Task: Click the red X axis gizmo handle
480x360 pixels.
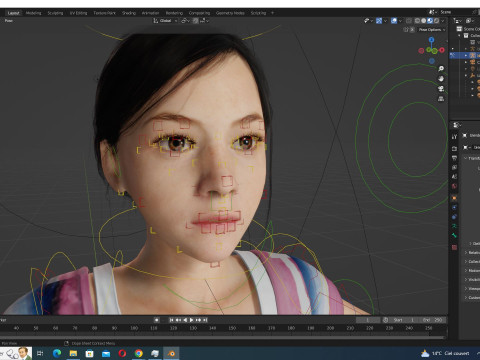Action: click(442, 50)
